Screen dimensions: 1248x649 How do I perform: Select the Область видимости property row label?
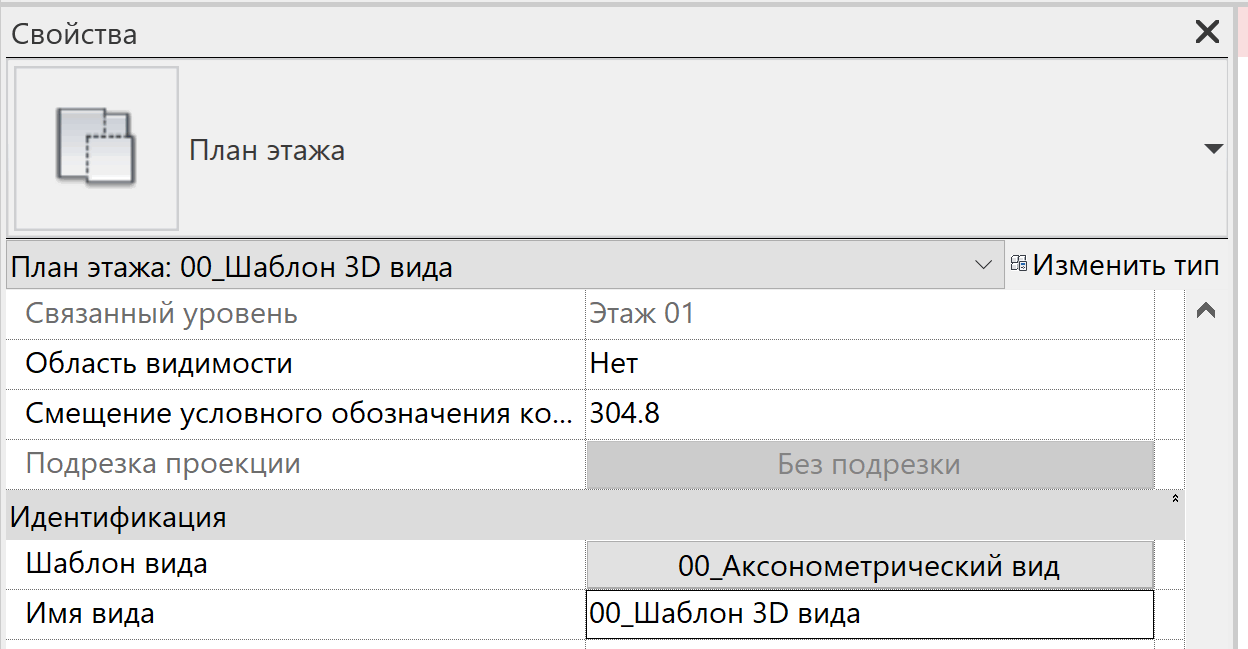pyautogui.click(x=159, y=363)
